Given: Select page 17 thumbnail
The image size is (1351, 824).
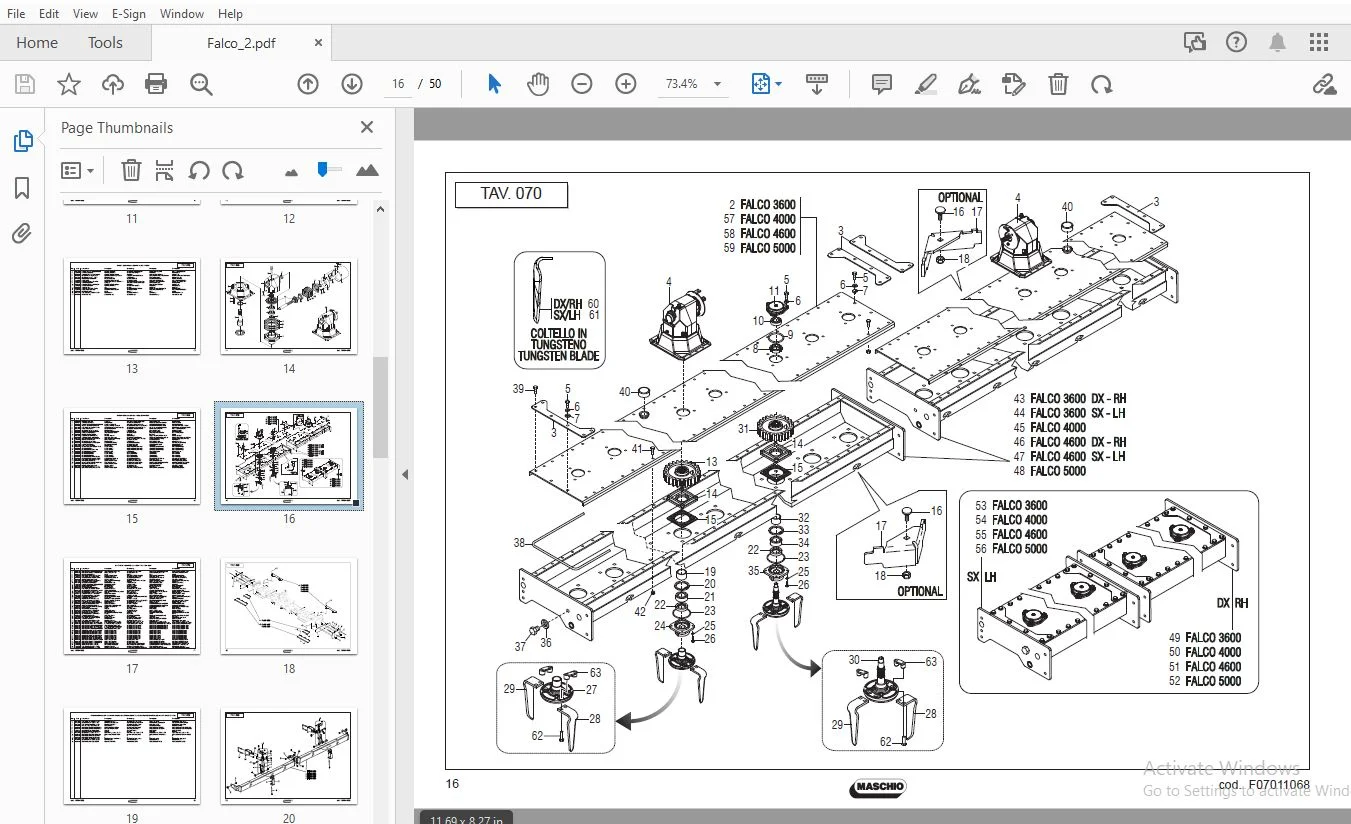Looking at the screenshot, I should click(x=132, y=606).
